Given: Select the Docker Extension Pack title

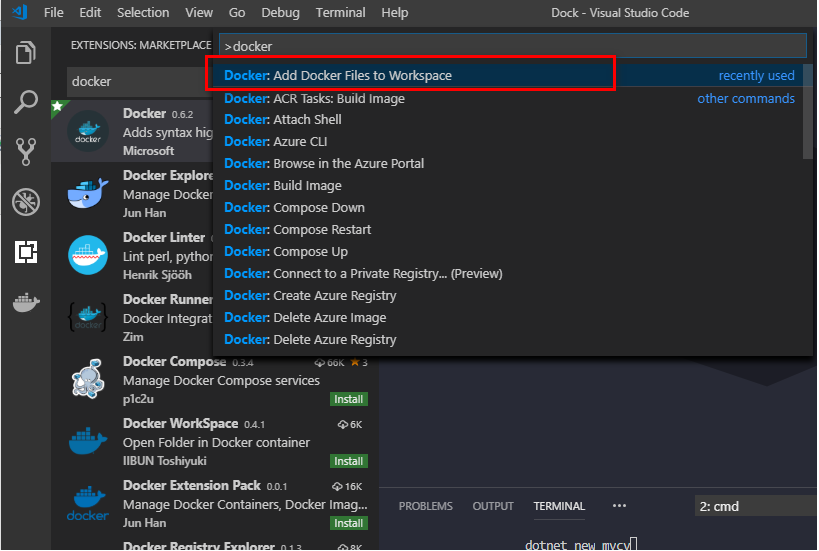Looking at the screenshot, I should click(x=192, y=485).
